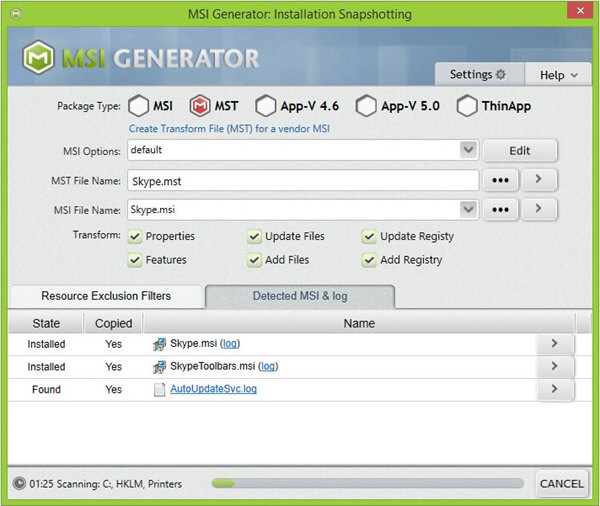
Task: Browse for MSI file with ellipsis button
Action: click(x=501, y=209)
